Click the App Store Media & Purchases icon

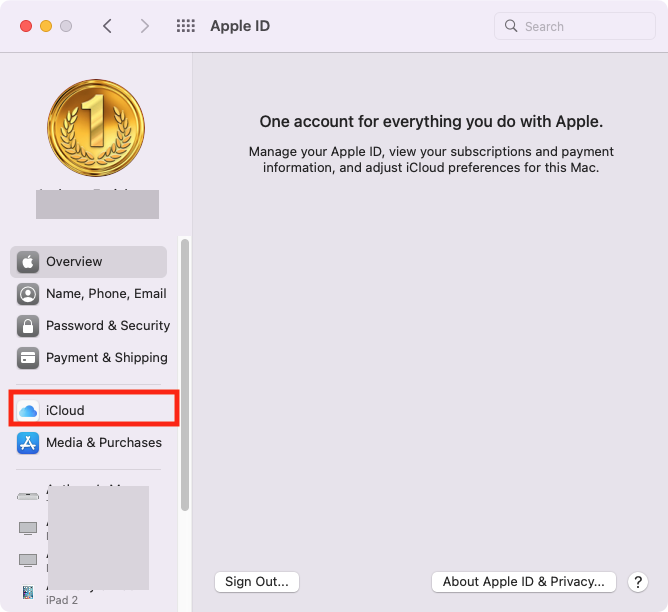click(28, 443)
